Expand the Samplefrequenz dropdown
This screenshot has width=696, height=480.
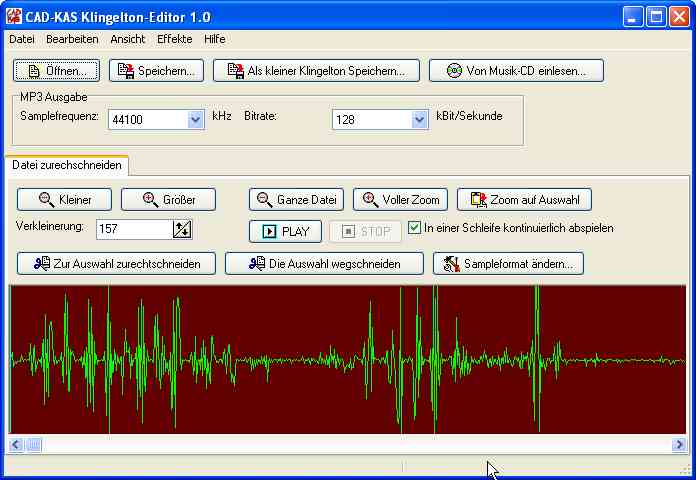click(x=196, y=120)
